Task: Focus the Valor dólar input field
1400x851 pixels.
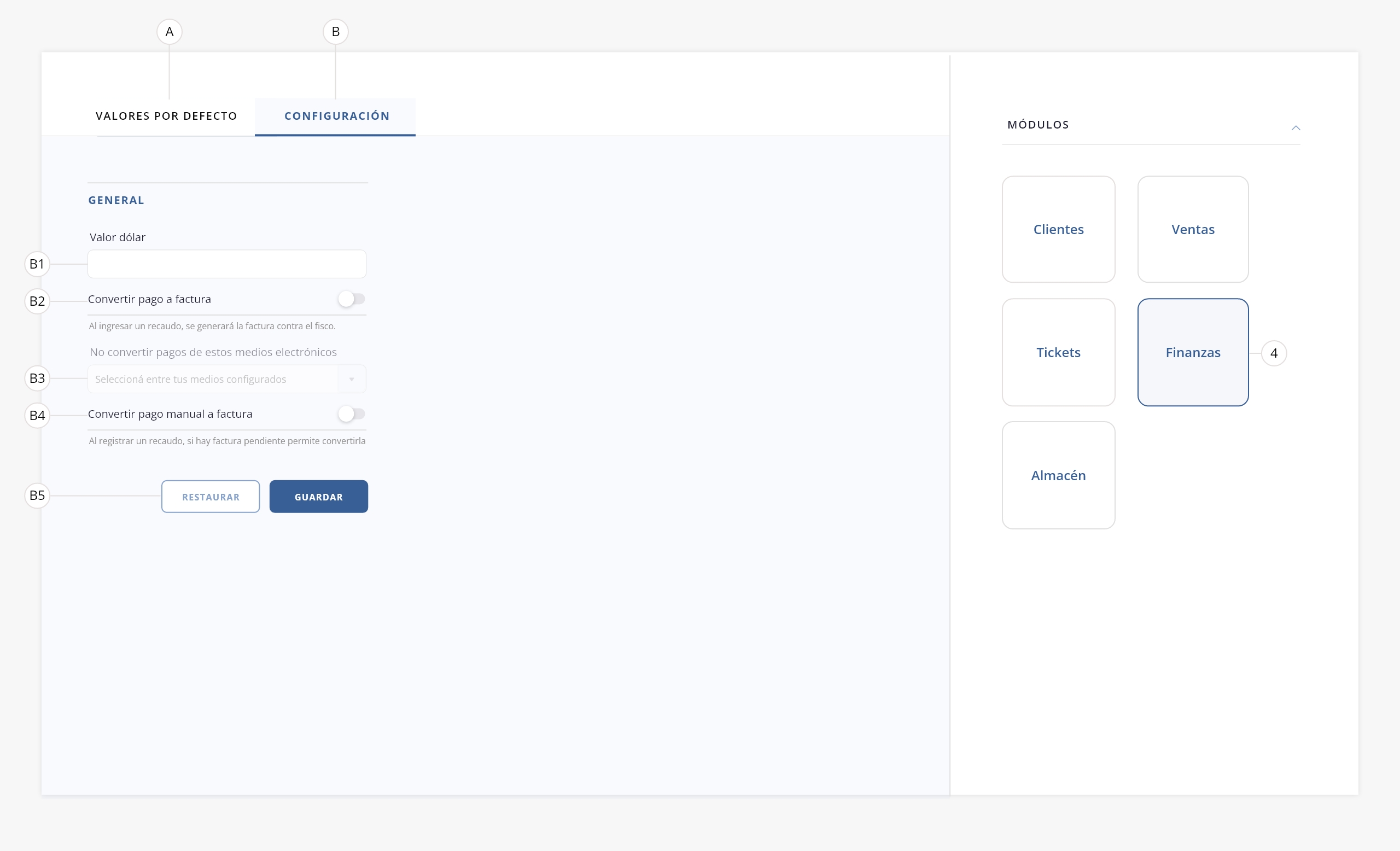Action: pyautogui.click(x=227, y=264)
